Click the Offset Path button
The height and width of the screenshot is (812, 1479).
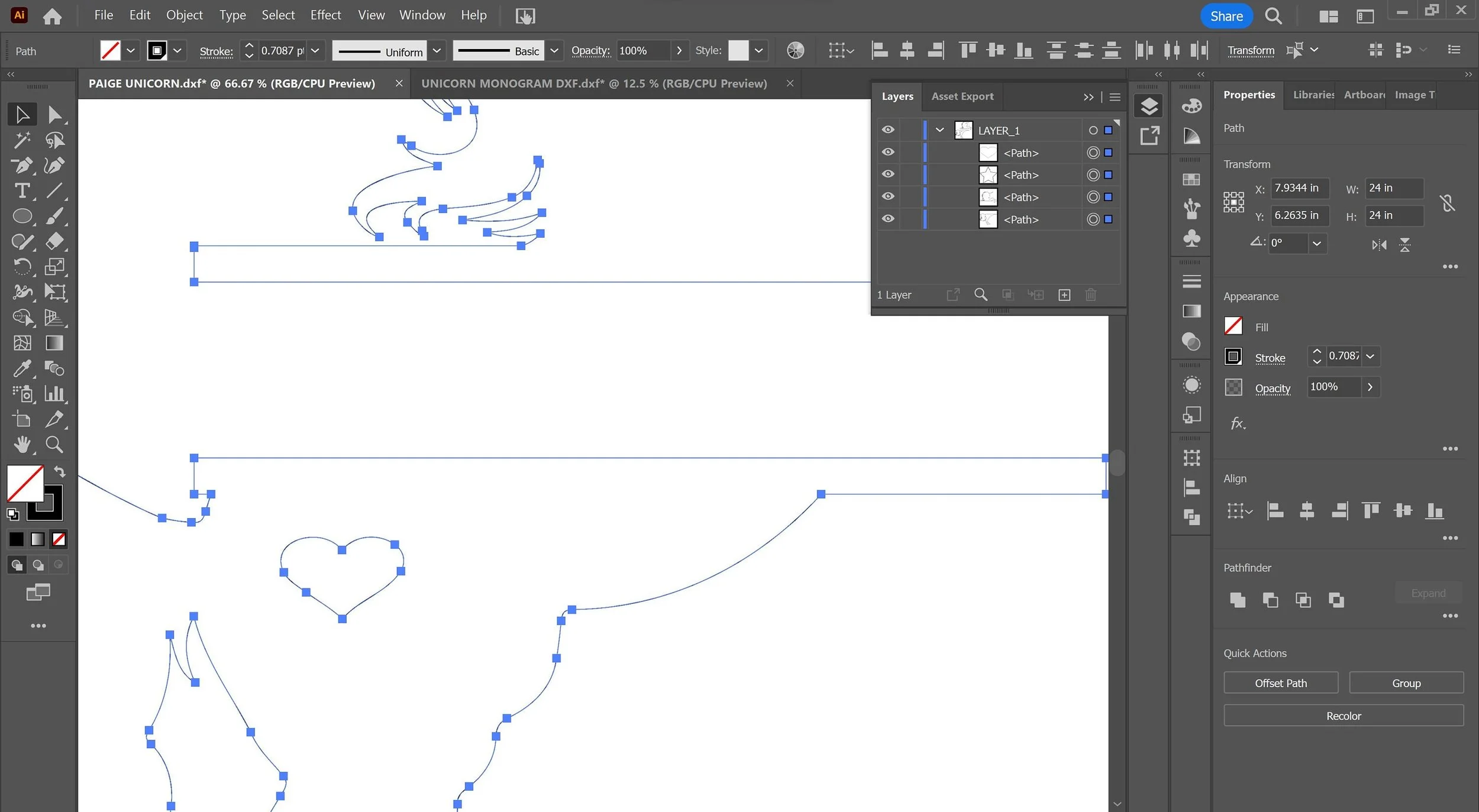1280,682
